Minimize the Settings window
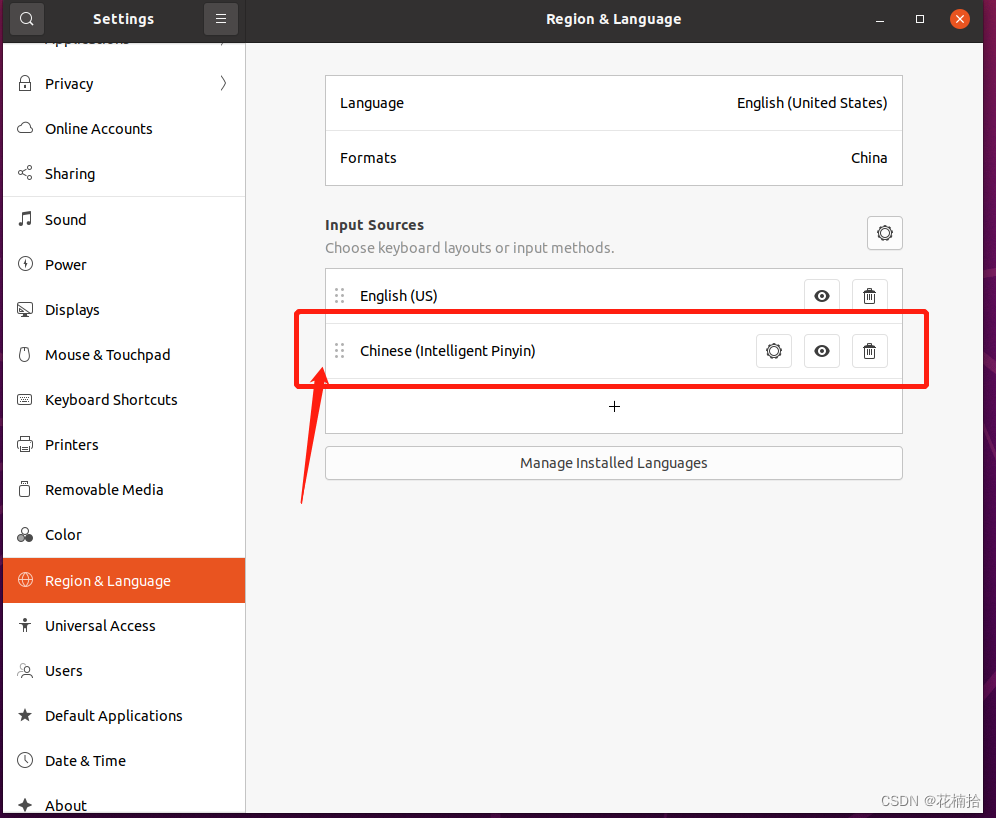Screen dimensions: 996x818 point(880,20)
